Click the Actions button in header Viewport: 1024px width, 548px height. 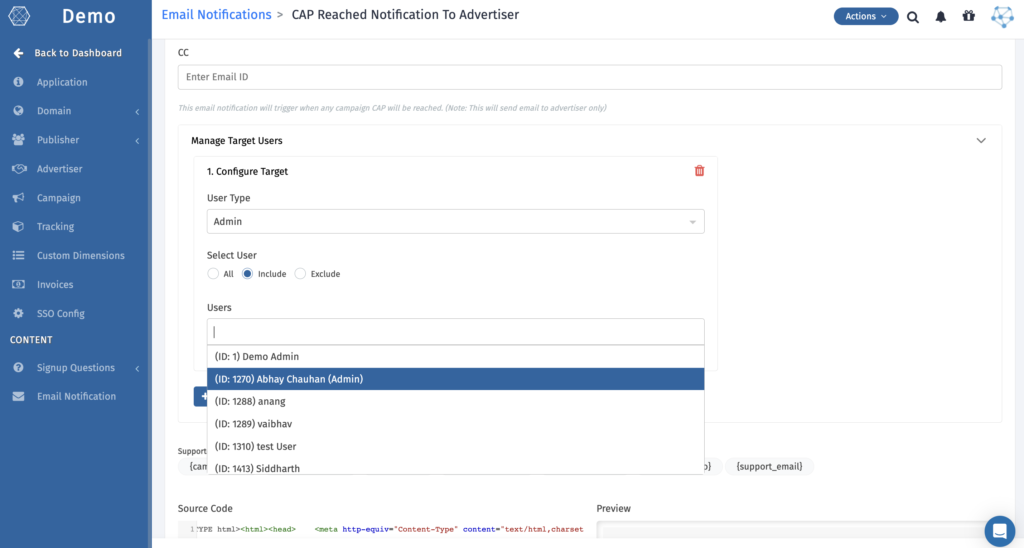click(x=865, y=17)
